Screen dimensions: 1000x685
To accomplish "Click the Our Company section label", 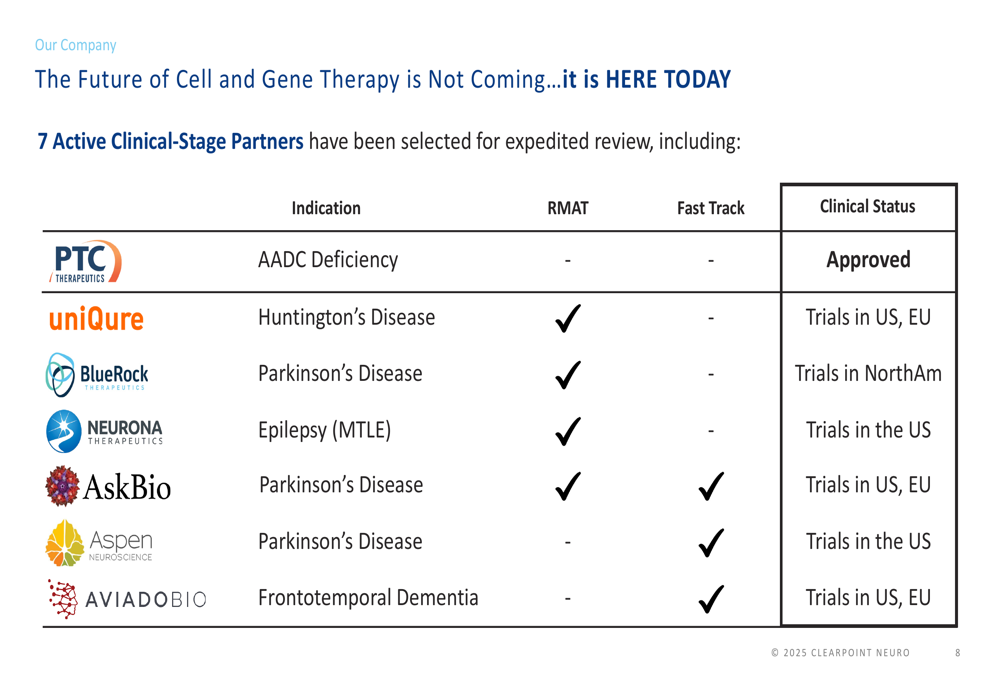I will coord(75,45).
